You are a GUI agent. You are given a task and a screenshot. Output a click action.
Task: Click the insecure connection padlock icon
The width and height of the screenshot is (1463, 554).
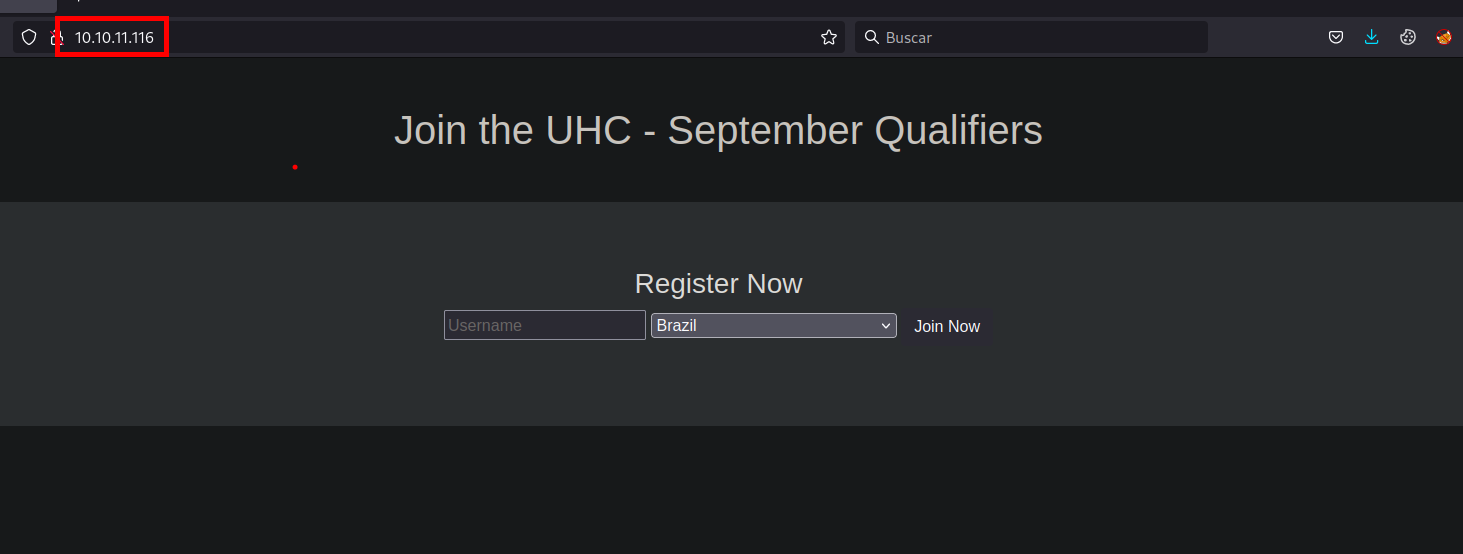pos(57,38)
